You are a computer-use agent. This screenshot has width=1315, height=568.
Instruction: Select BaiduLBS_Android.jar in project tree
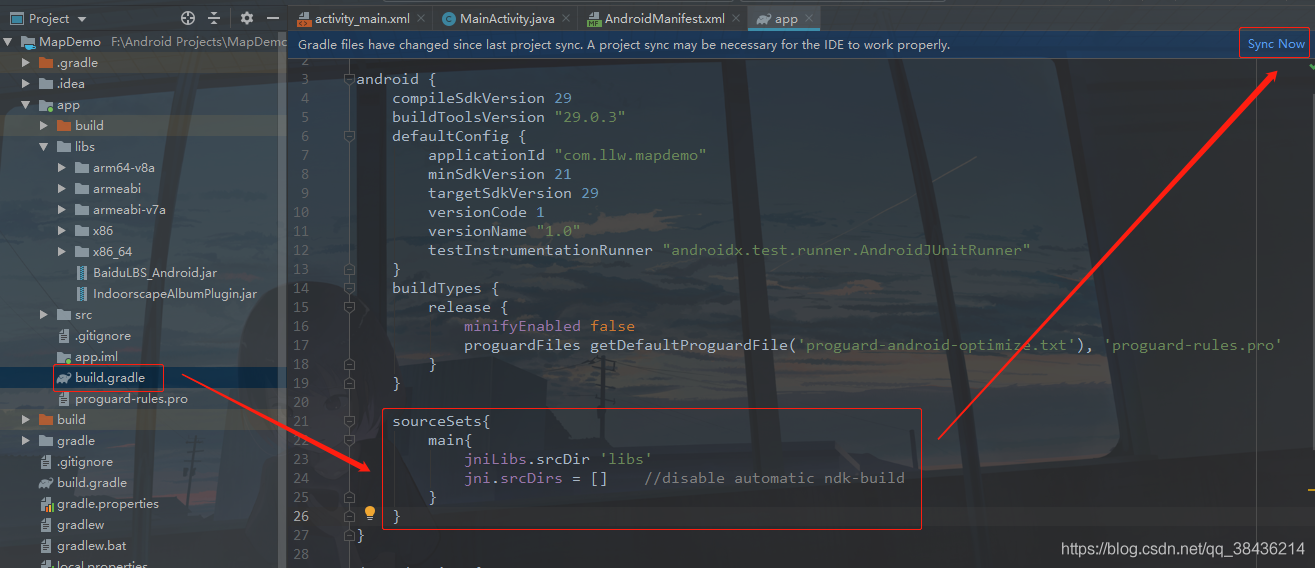tap(154, 273)
